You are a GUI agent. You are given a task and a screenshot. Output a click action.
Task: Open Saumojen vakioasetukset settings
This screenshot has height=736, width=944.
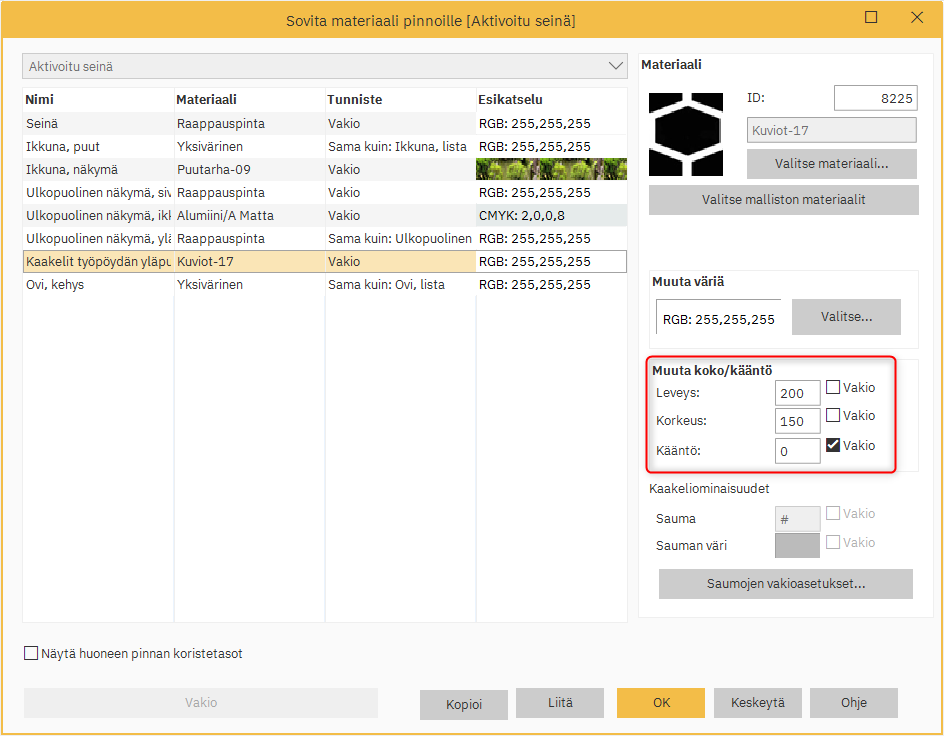click(785, 584)
